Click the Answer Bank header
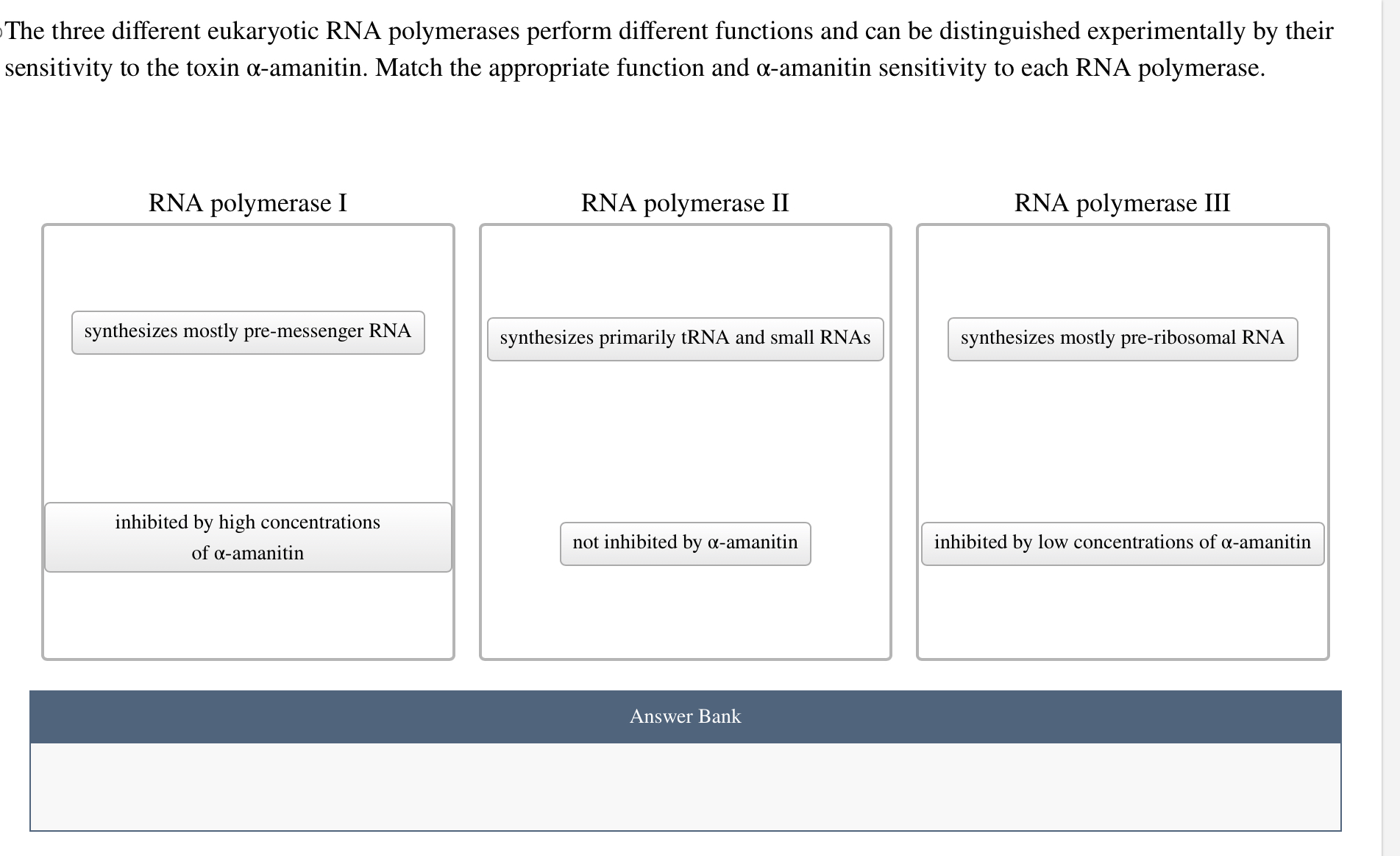Viewport: 1400px width, 856px height. coord(684,716)
